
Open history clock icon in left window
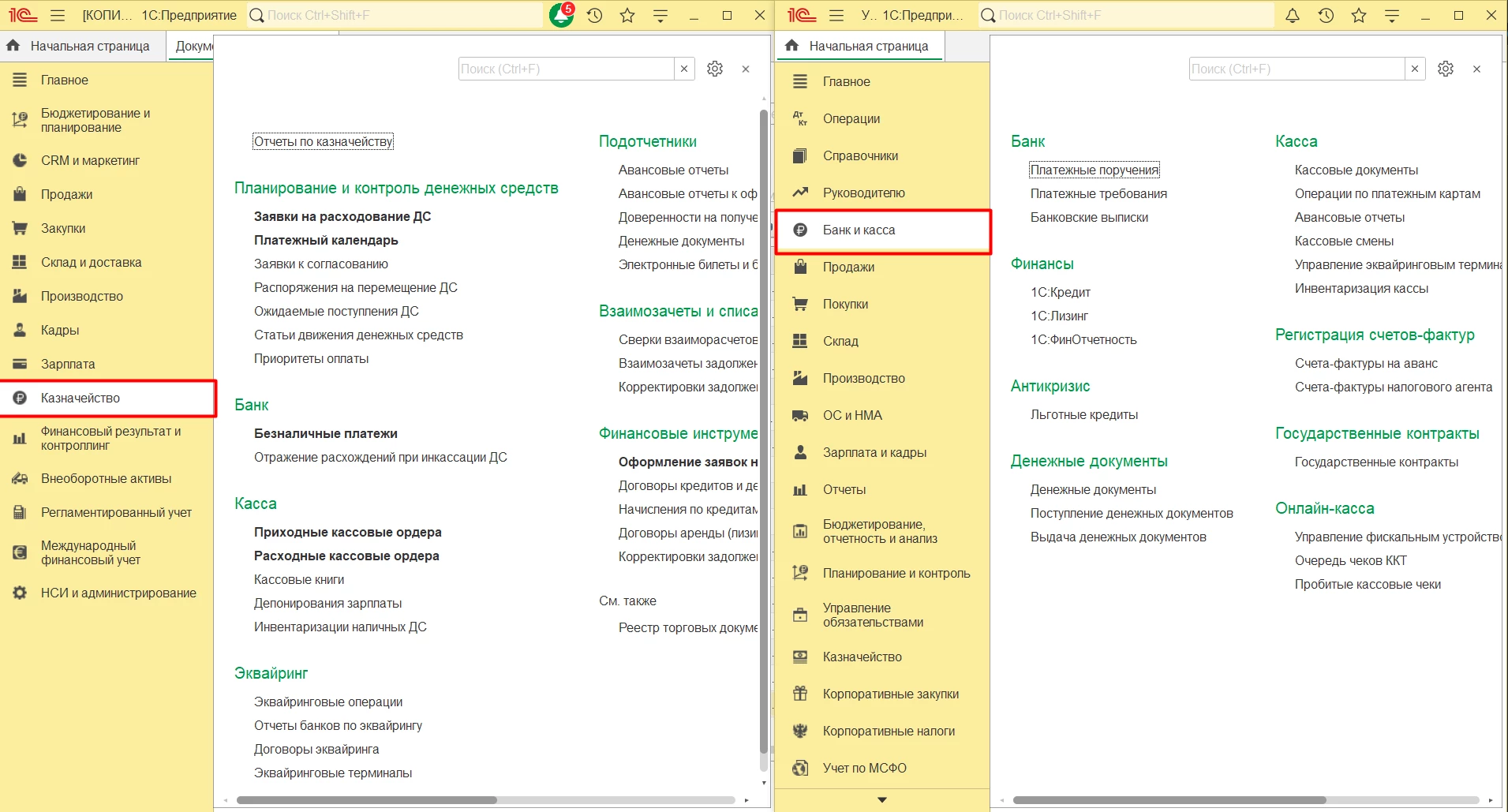[595, 15]
